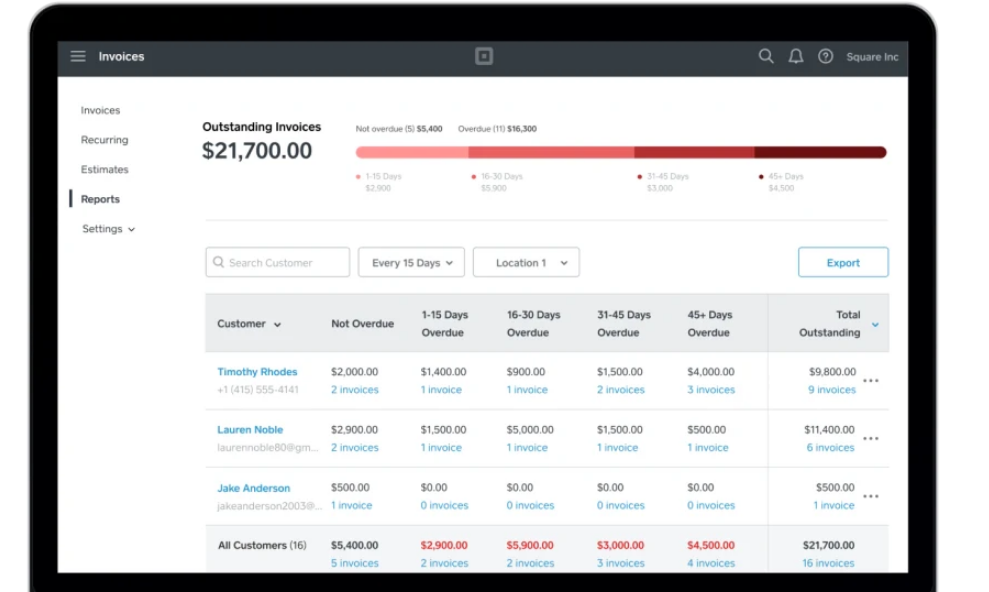Open more options for Lauren Noble
The height and width of the screenshot is (592, 989).
click(871, 439)
